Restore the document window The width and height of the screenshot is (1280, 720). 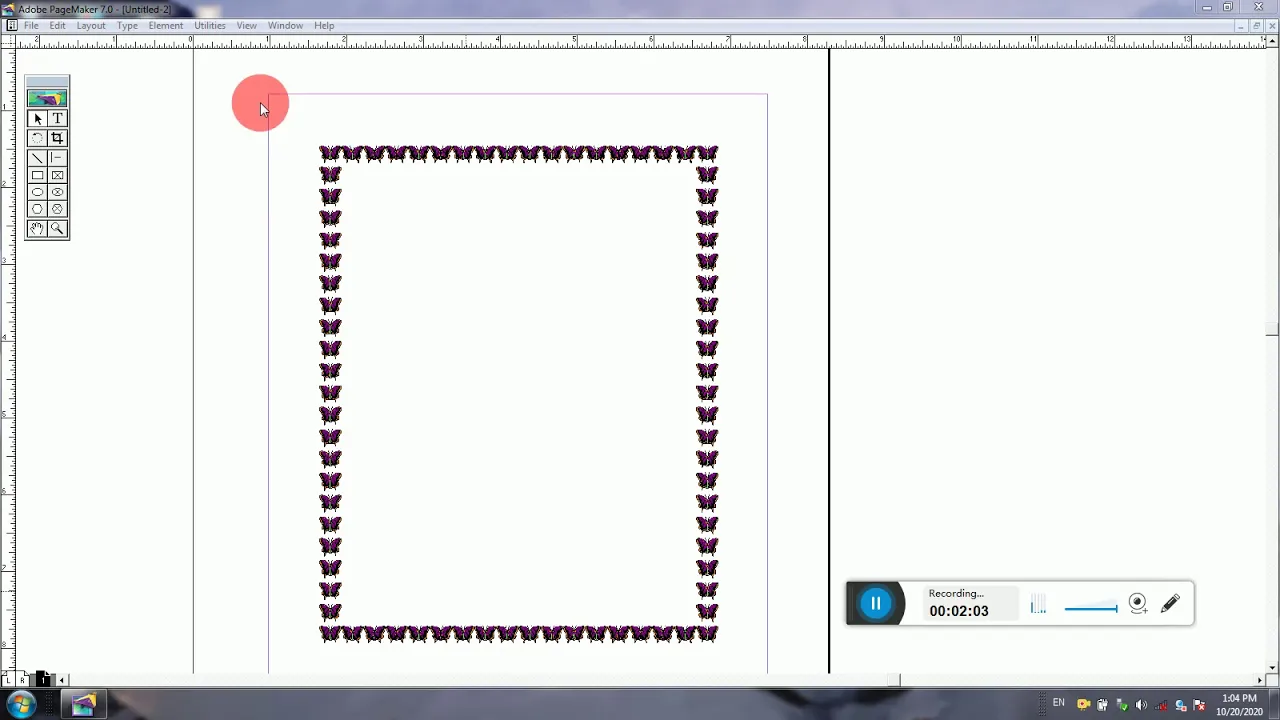click(x=1257, y=25)
